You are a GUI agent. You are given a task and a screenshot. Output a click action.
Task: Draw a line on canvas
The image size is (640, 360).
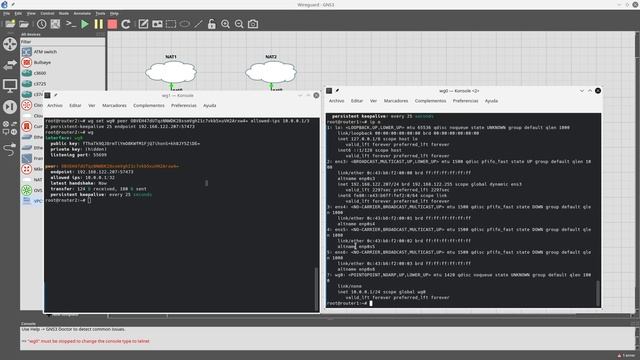pyautogui.click(x=198, y=24)
